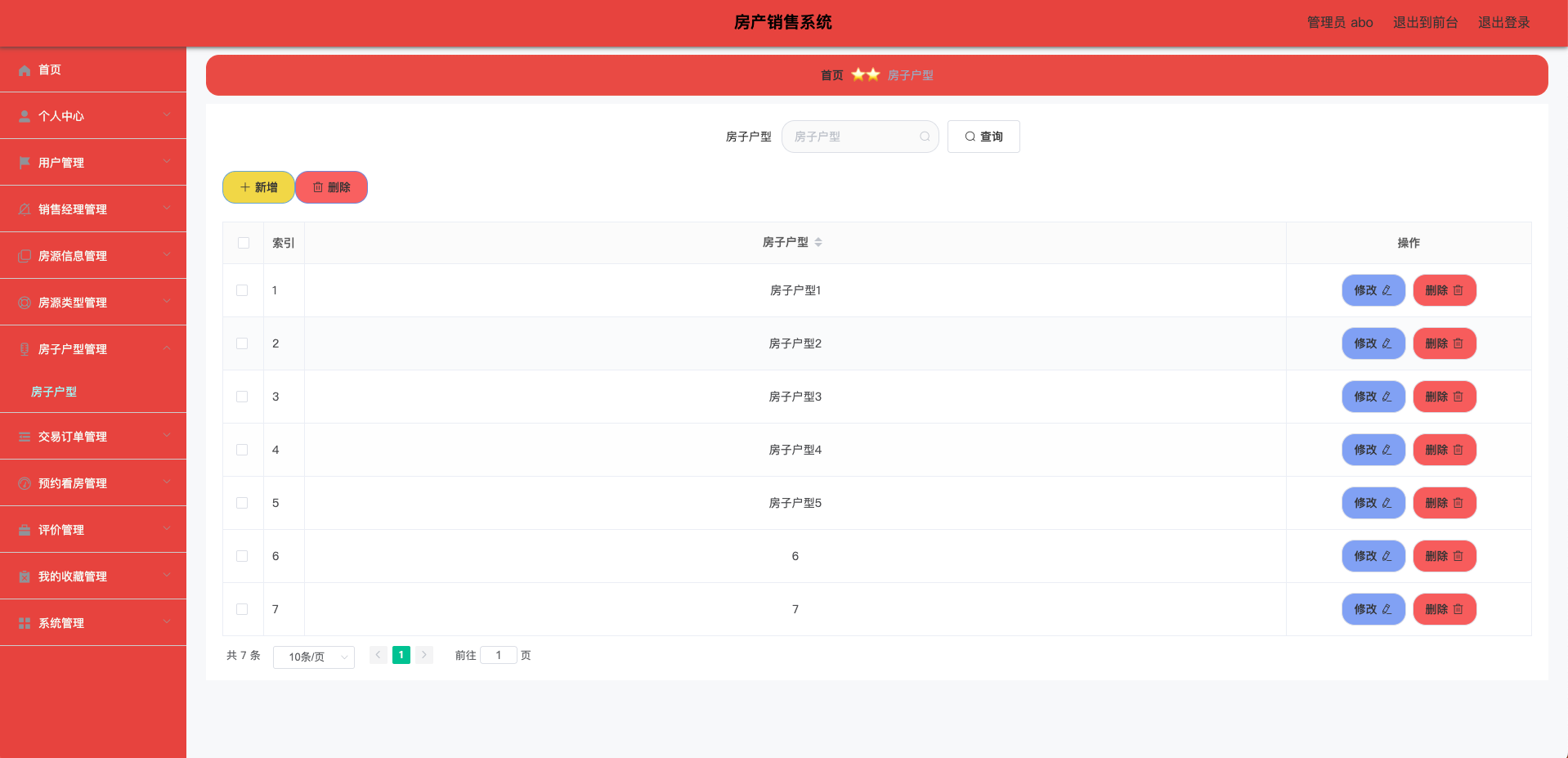Open 管理员 abo profile link

pyautogui.click(x=1340, y=22)
